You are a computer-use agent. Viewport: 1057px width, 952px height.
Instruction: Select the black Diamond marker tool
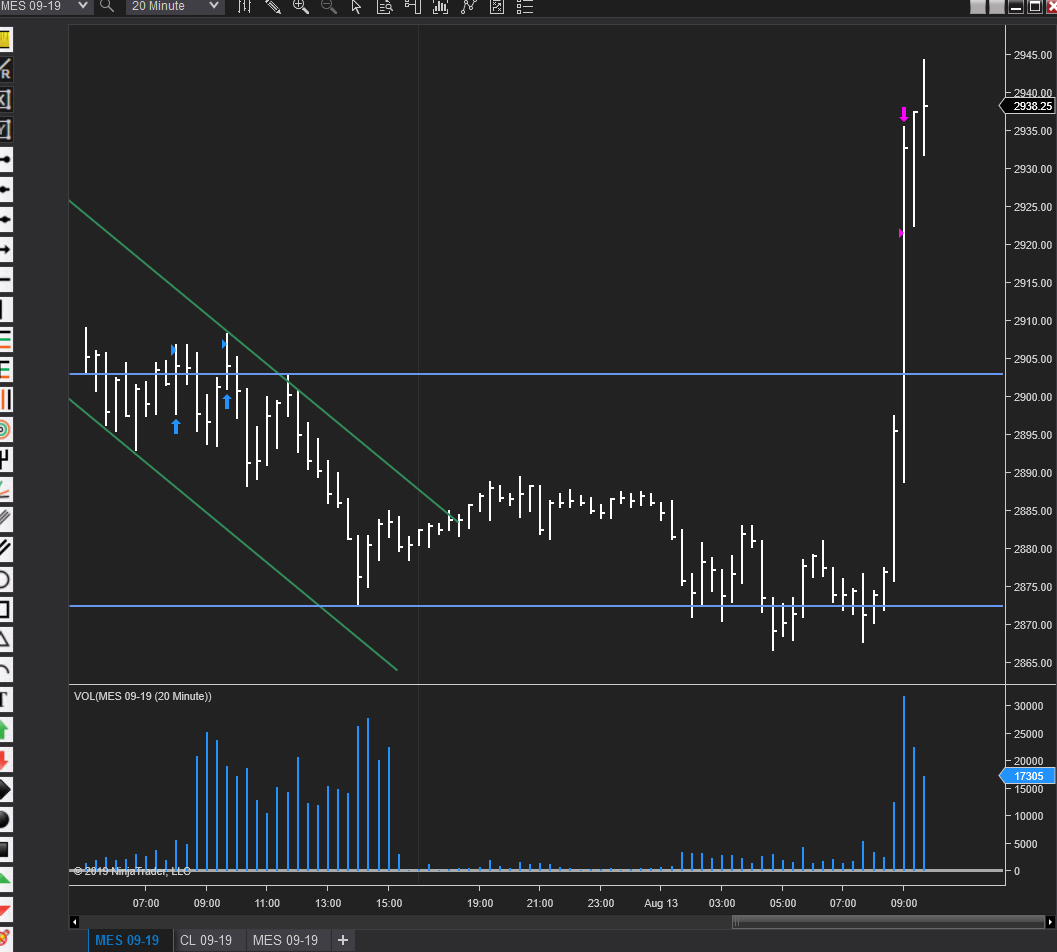[x=5, y=790]
